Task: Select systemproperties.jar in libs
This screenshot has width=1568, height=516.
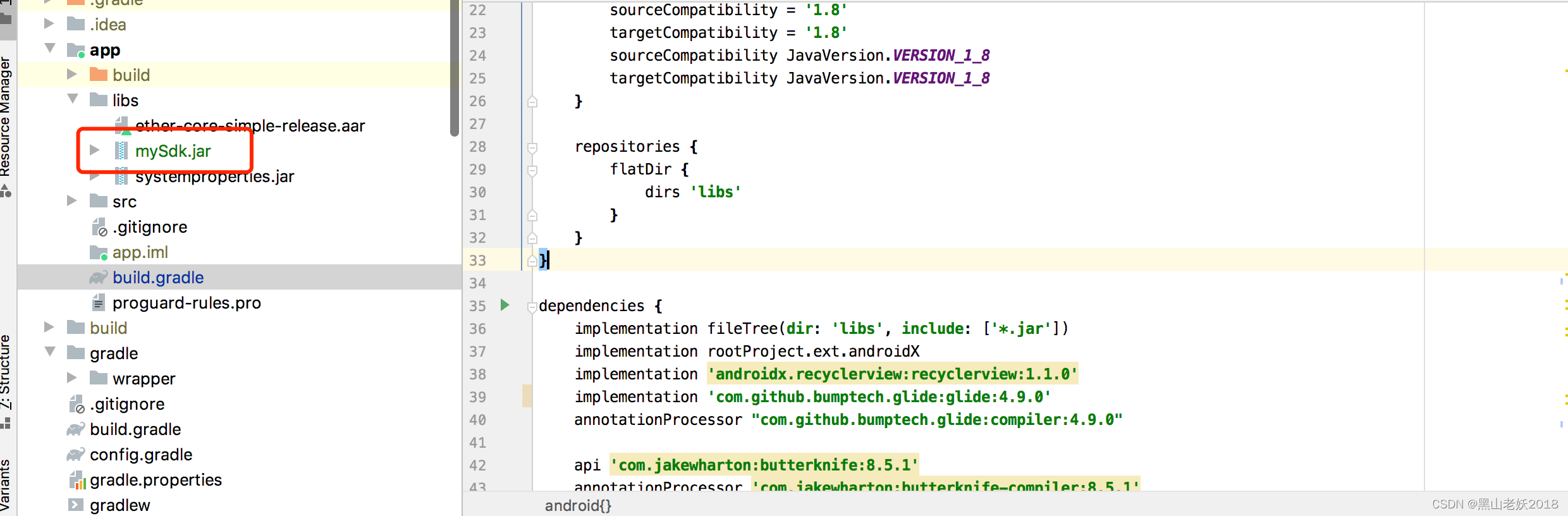Action: point(214,176)
